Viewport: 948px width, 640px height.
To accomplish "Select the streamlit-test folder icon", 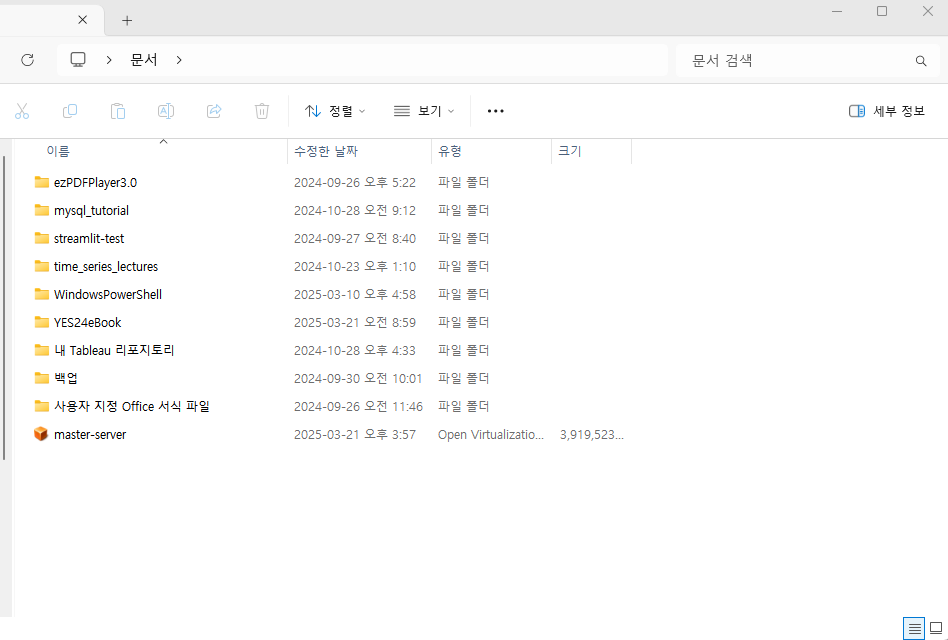I will [42, 238].
